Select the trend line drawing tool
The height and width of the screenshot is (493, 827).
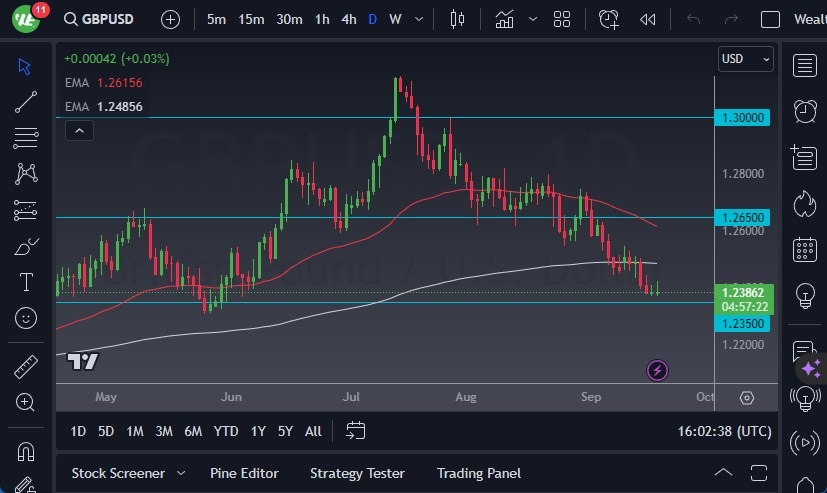[26, 102]
